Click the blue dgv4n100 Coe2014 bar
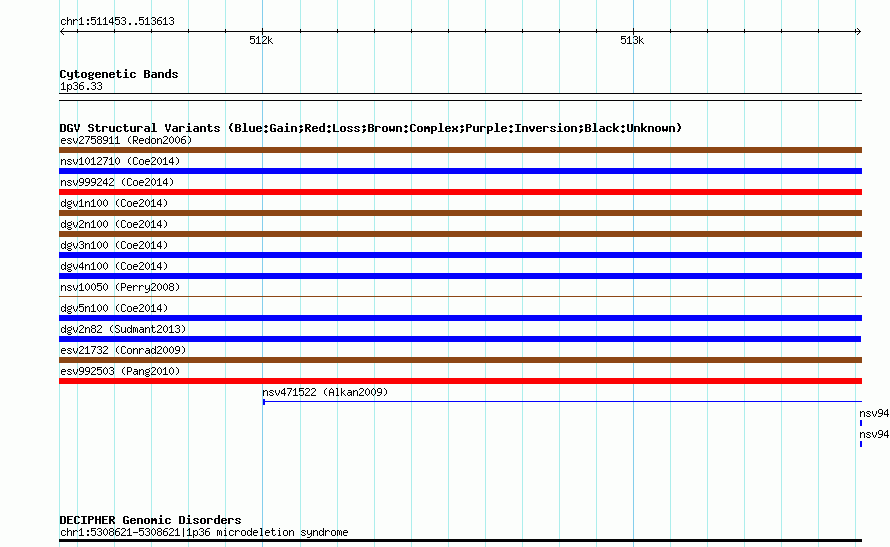Screen dimensions: 890x547 (460, 276)
